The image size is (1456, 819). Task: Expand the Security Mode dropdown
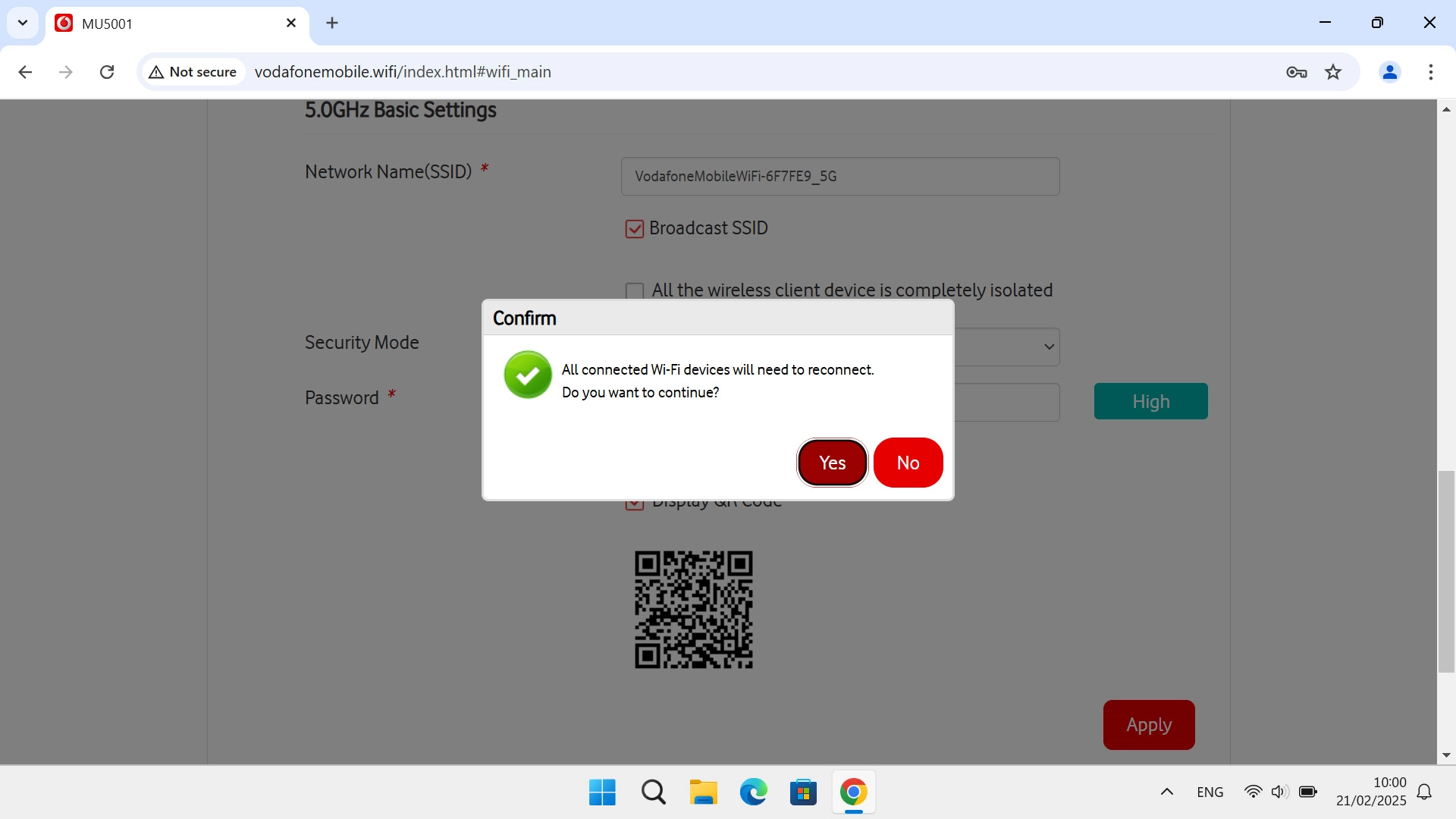pyautogui.click(x=1049, y=347)
